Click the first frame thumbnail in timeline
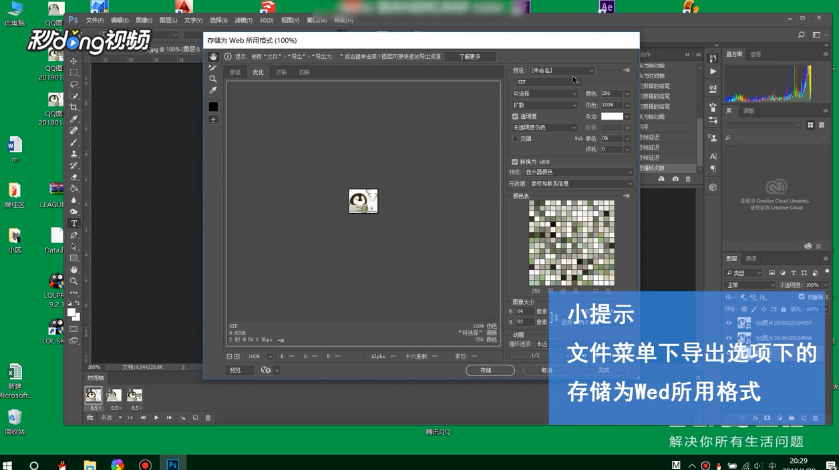 [93, 396]
